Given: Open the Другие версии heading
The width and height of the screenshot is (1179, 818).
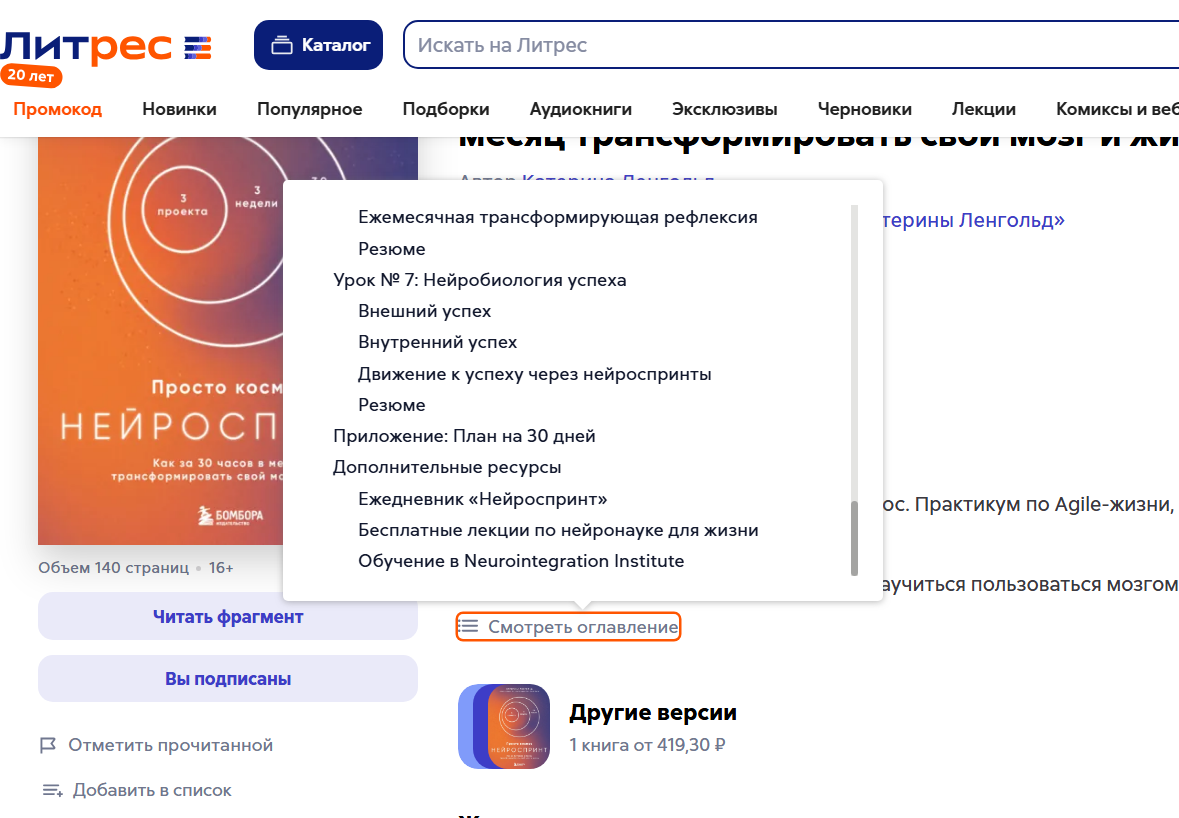Looking at the screenshot, I should coord(653,712).
